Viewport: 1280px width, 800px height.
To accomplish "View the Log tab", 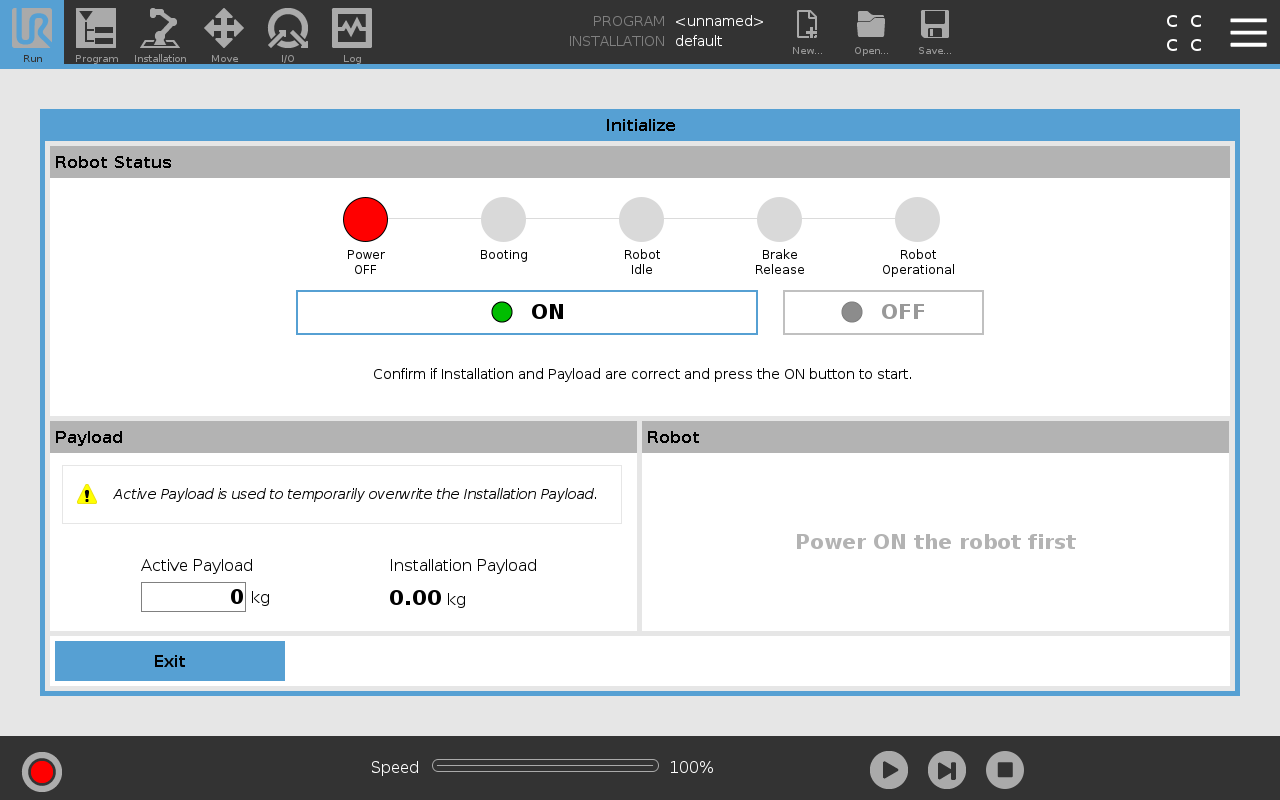I will [352, 32].
